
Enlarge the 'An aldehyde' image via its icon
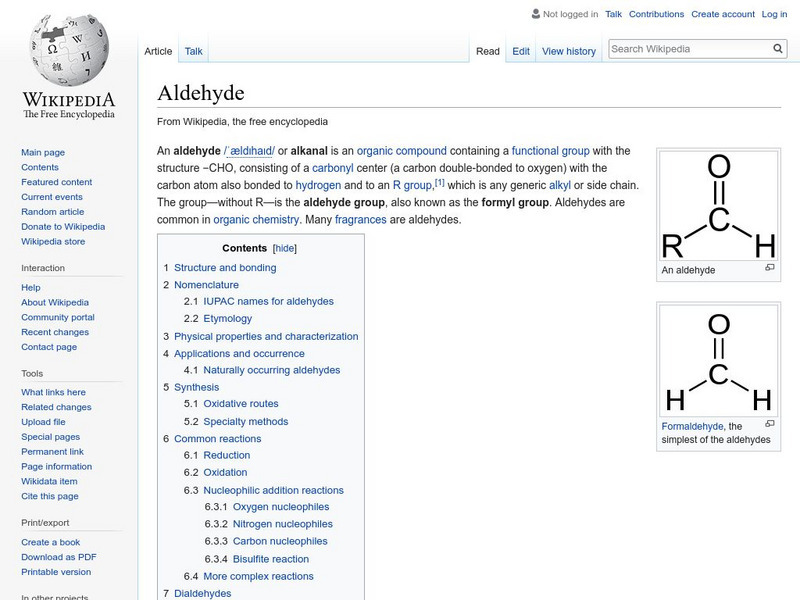(770, 267)
